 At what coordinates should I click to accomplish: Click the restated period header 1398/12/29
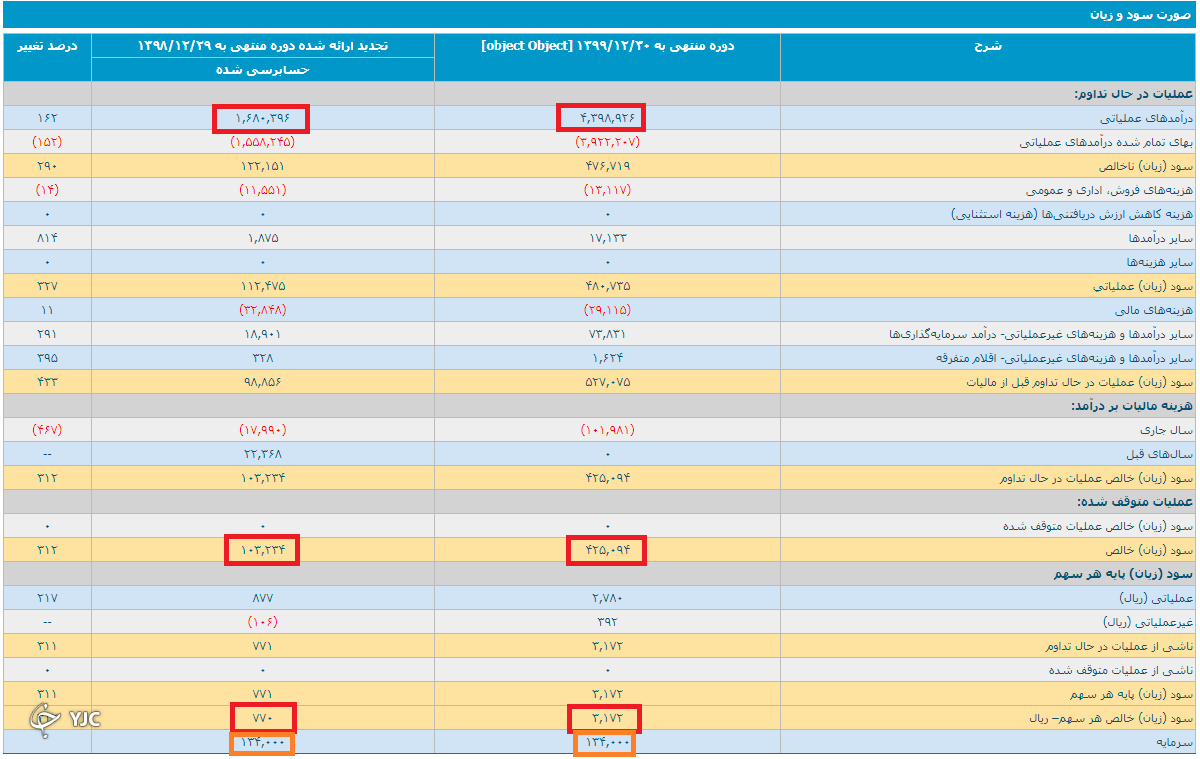pyautogui.click(x=263, y=46)
